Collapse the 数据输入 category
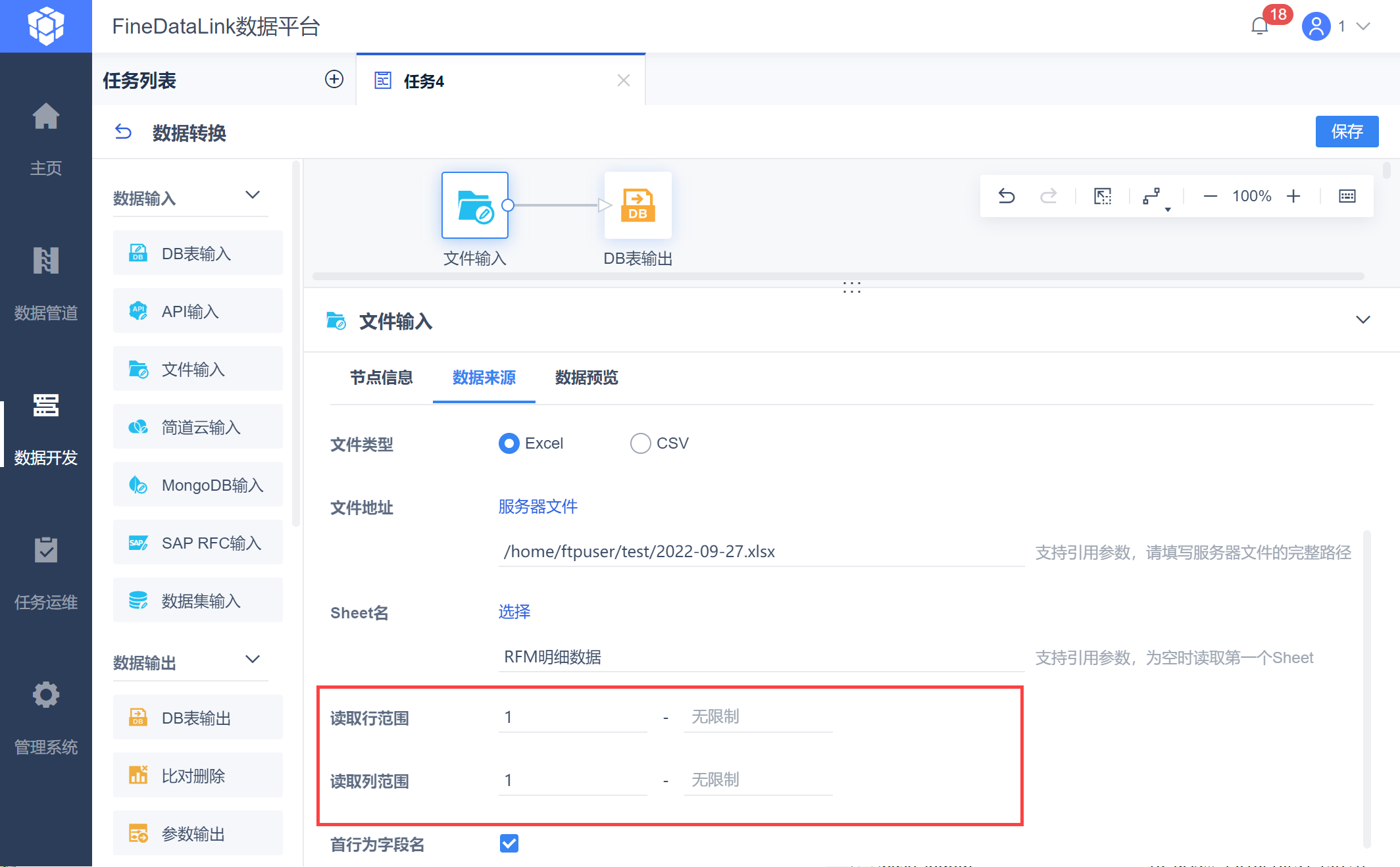This screenshot has height=867, width=1400. click(x=253, y=195)
